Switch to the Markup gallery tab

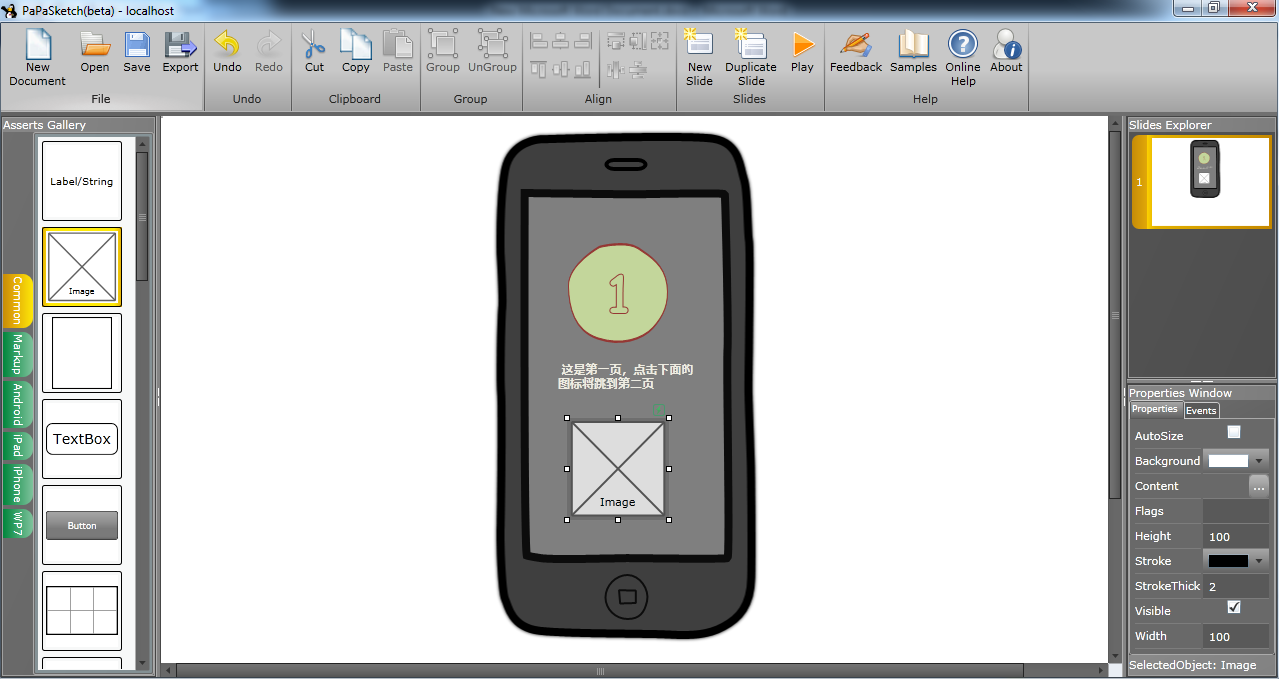click(17, 354)
